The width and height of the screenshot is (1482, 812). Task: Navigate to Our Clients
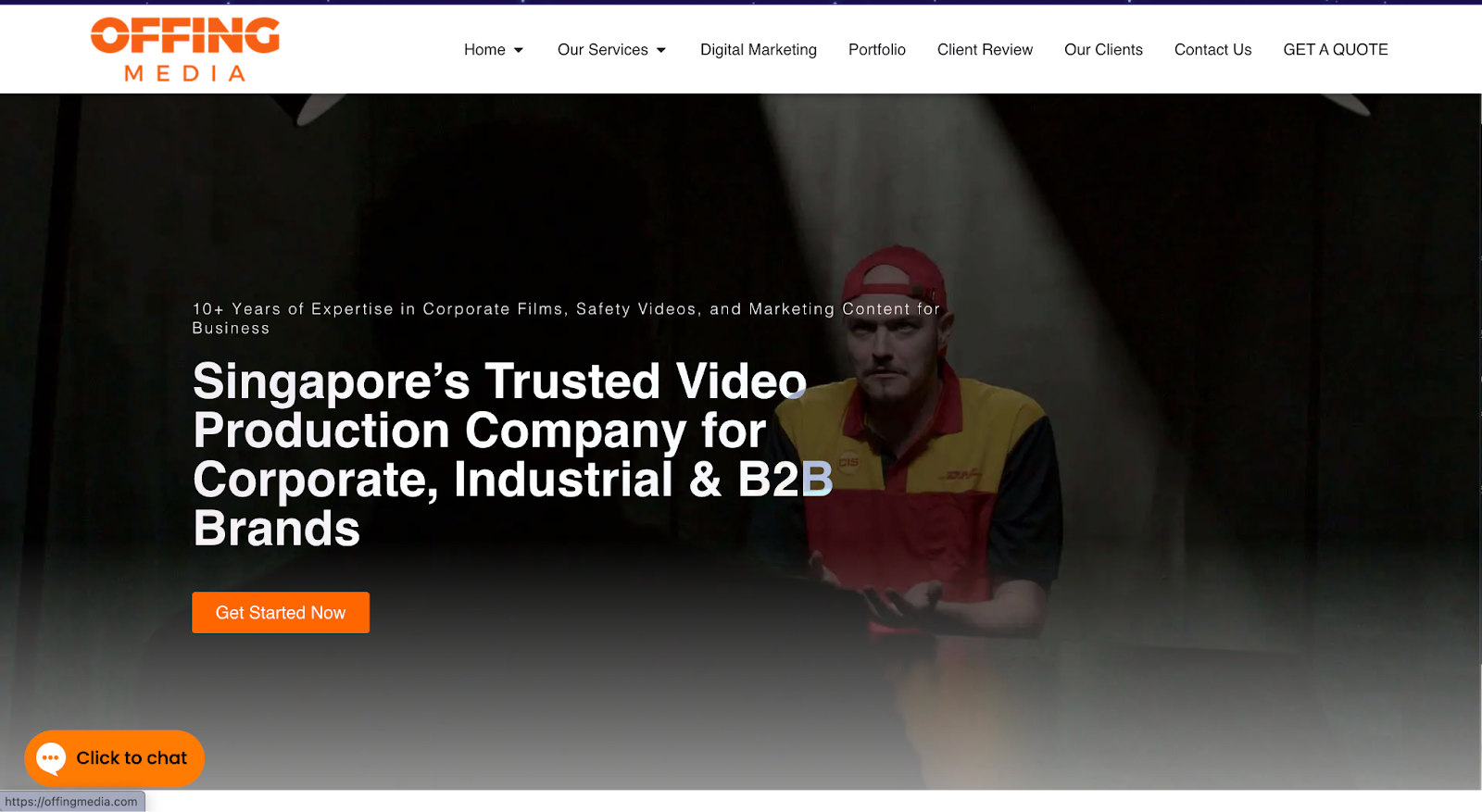tap(1103, 50)
